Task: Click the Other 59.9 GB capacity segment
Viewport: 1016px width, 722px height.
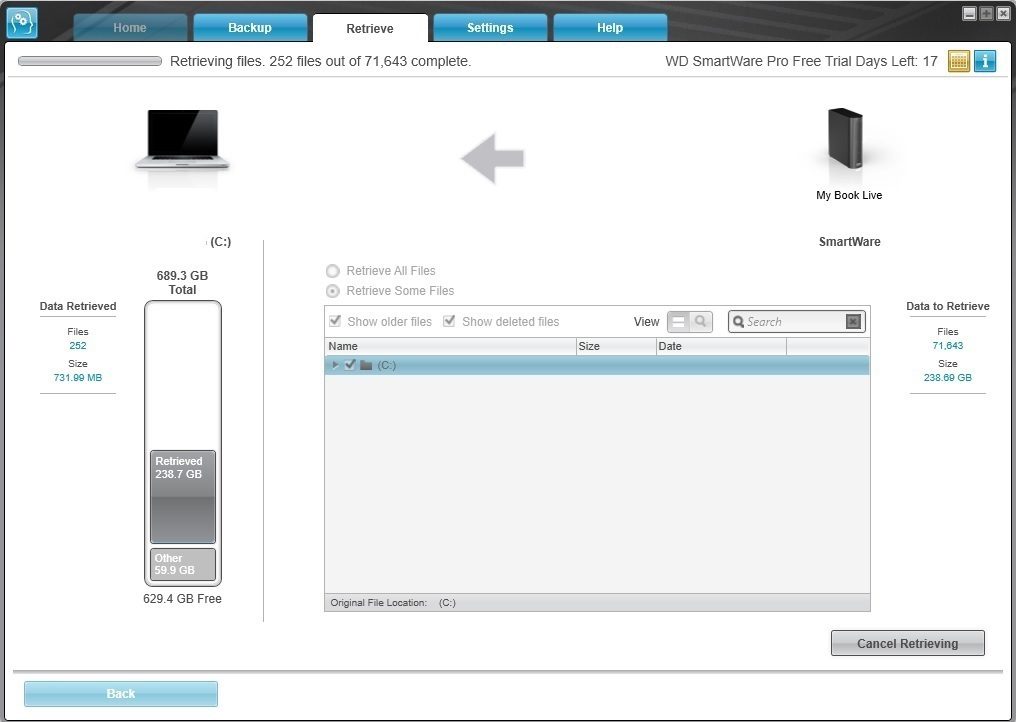Action: pyautogui.click(x=183, y=564)
